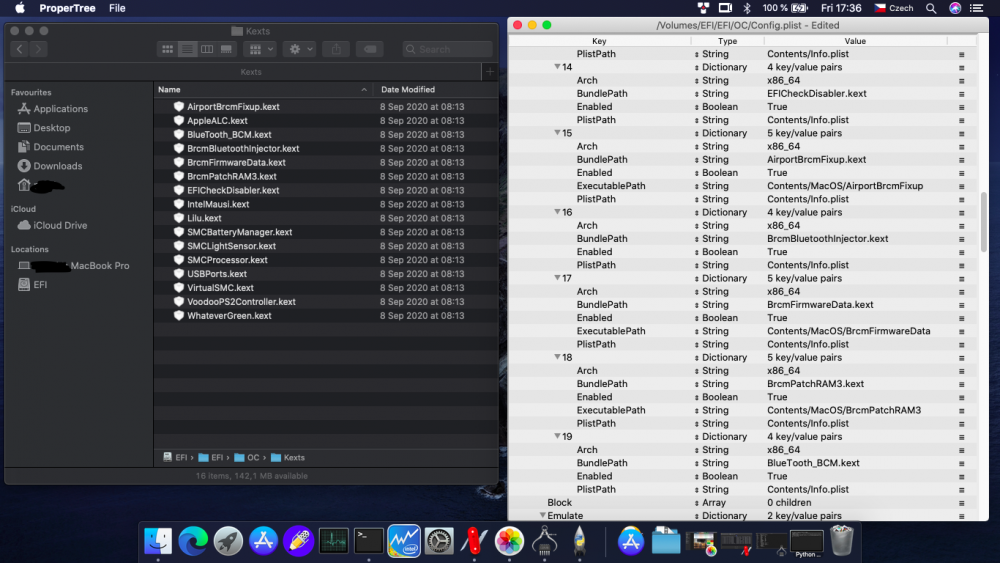The height and width of the screenshot is (563, 1000).
Task: Collapse the Emulate dictionary
Action: click(x=543, y=515)
